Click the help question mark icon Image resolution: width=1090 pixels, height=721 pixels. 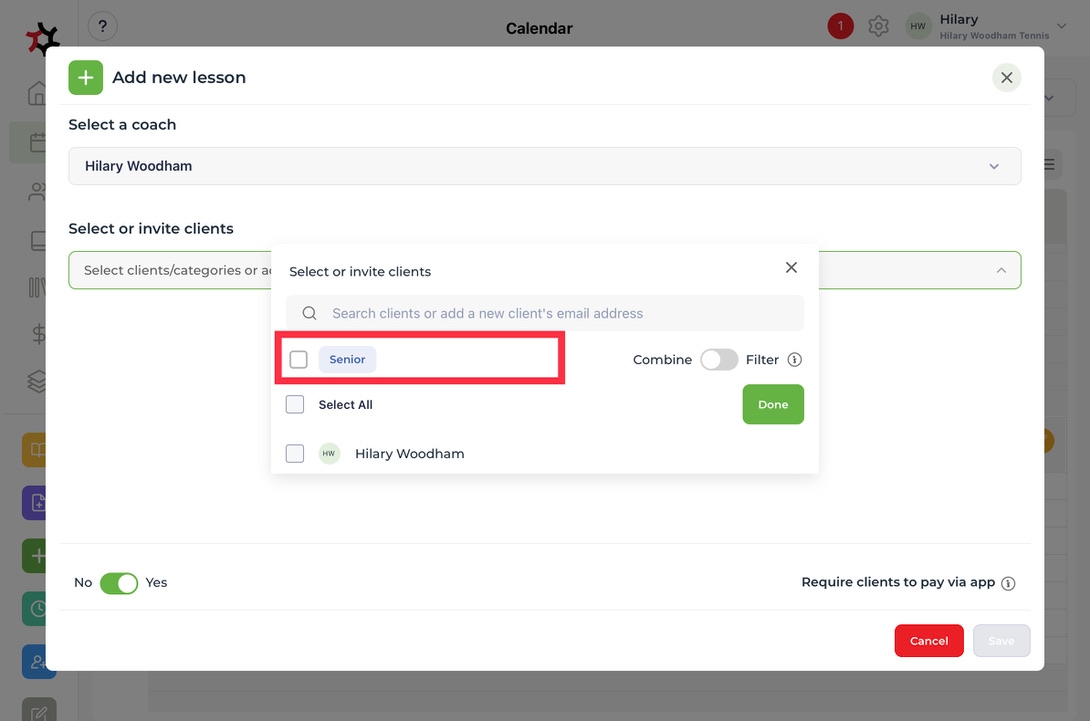coord(102,27)
